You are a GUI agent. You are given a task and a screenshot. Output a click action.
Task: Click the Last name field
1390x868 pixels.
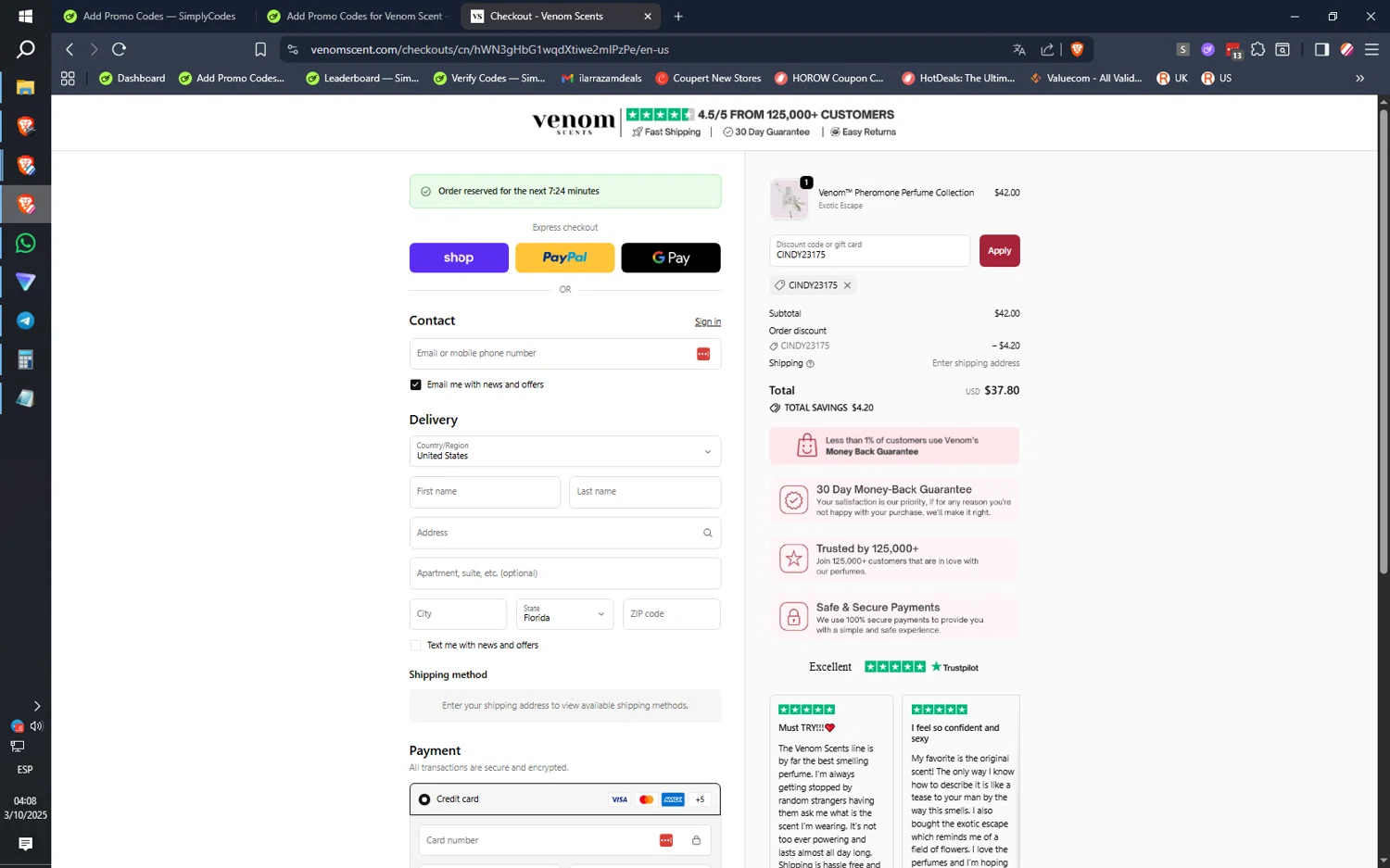click(x=645, y=492)
